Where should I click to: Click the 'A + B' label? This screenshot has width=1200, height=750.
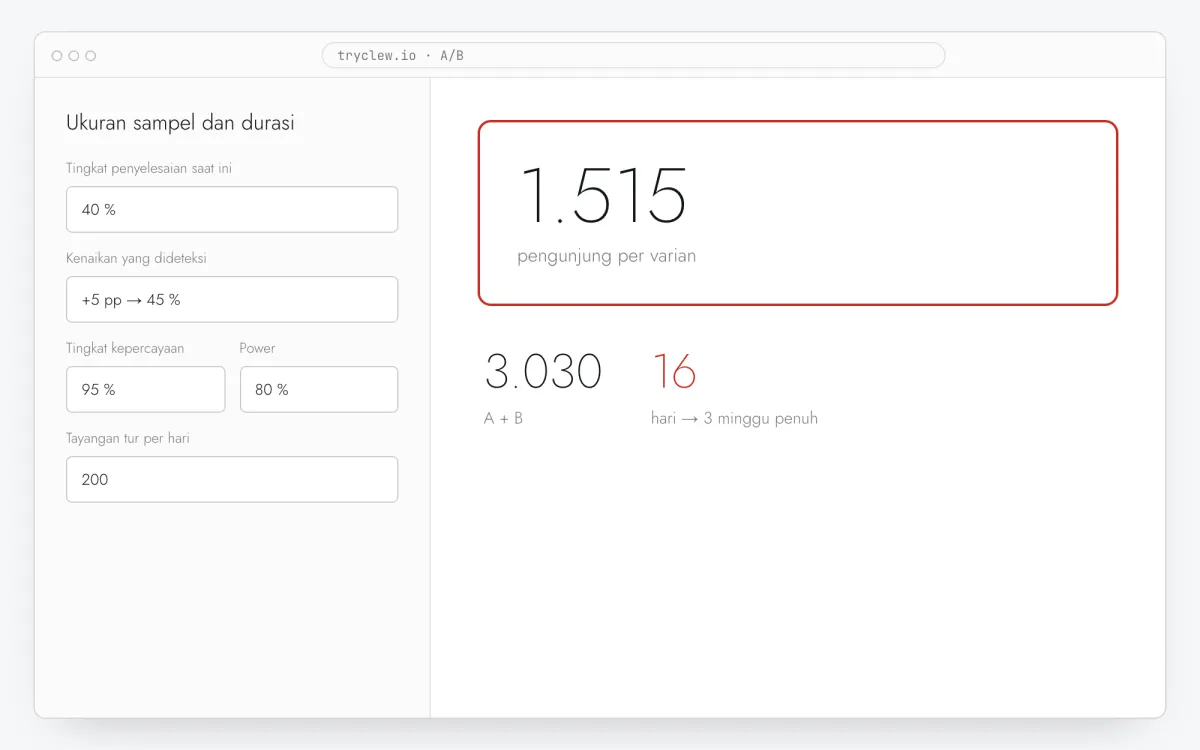tap(504, 418)
